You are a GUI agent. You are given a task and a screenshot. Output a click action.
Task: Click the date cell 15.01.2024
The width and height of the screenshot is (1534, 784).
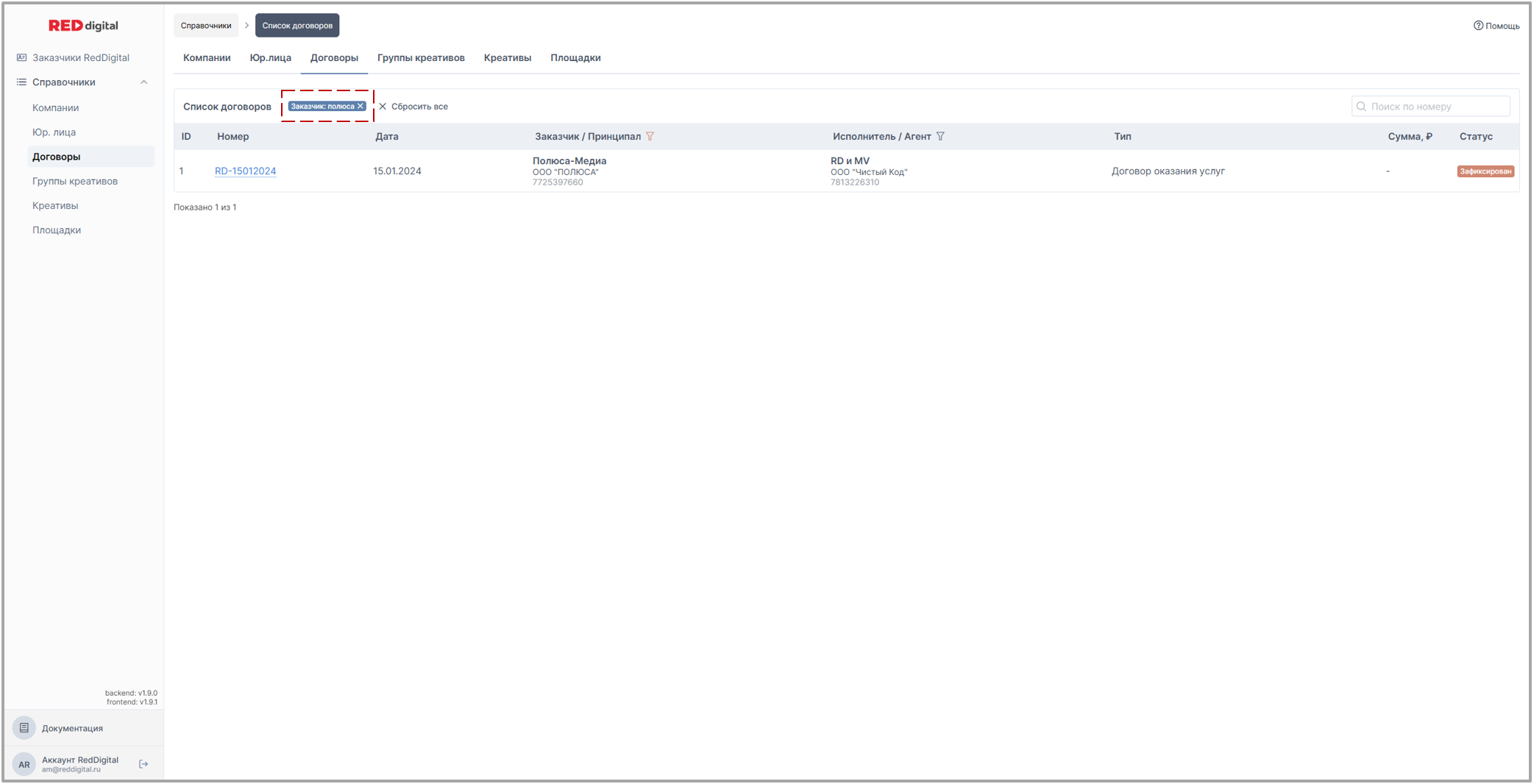coord(397,171)
